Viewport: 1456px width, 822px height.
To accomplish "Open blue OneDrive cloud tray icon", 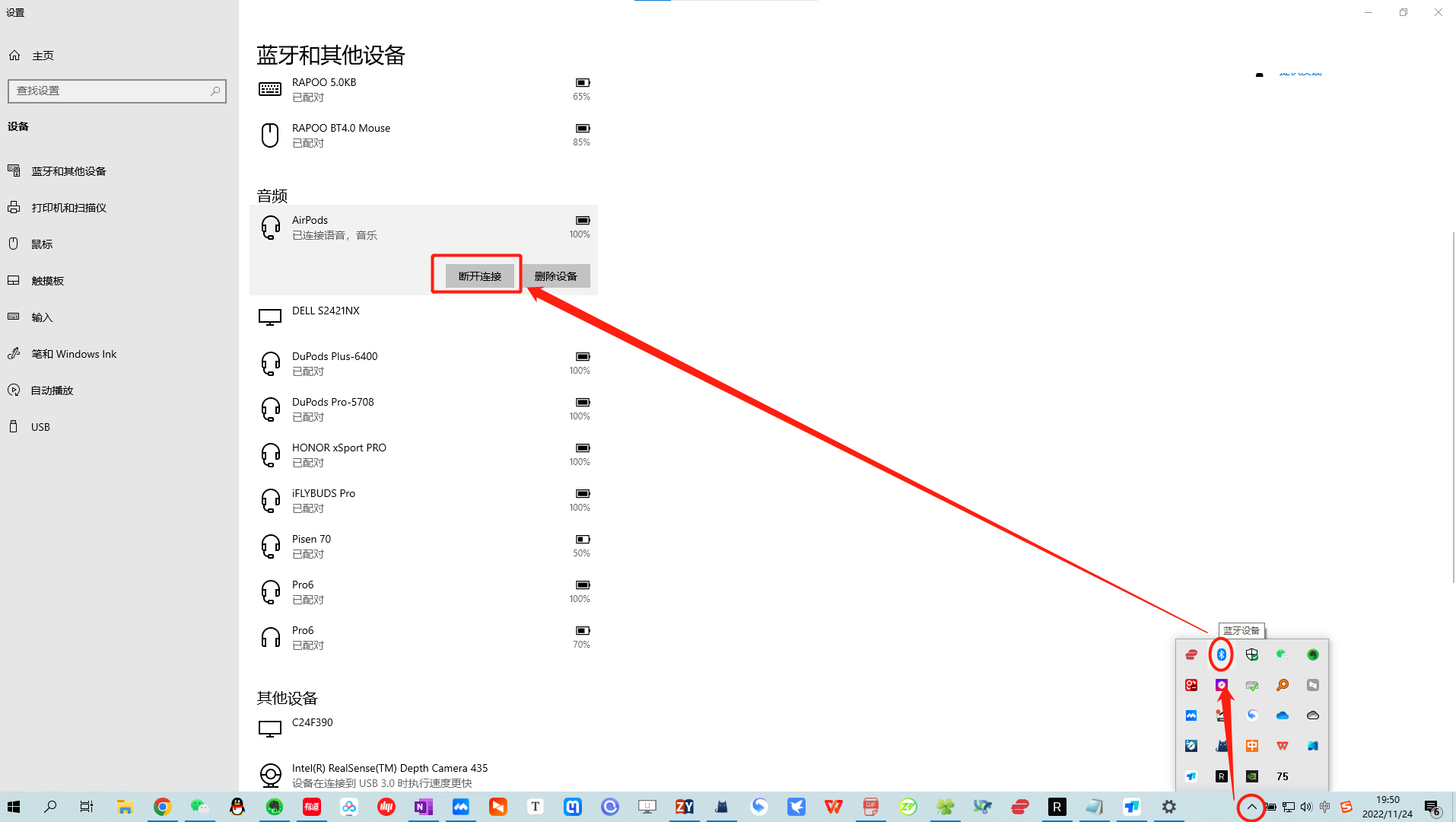I will pos(1283,715).
